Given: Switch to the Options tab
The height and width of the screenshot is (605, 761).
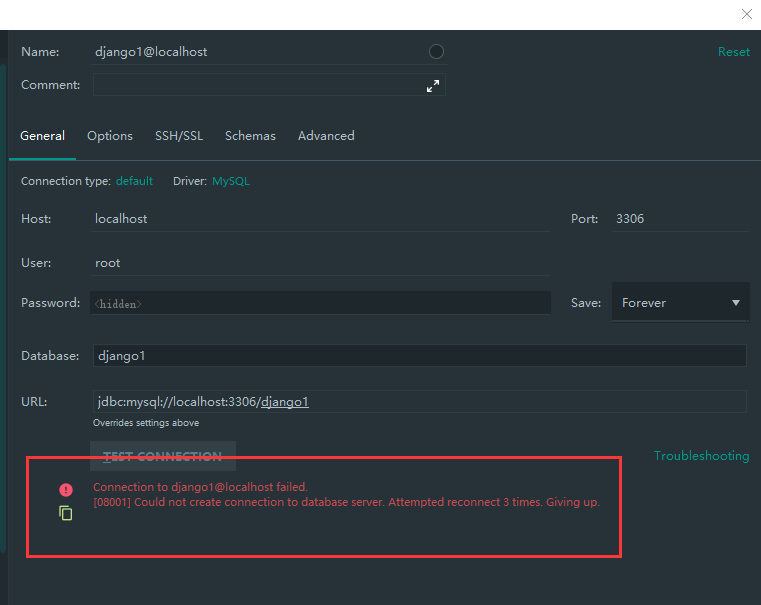Looking at the screenshot, I should tap(110, 136).
